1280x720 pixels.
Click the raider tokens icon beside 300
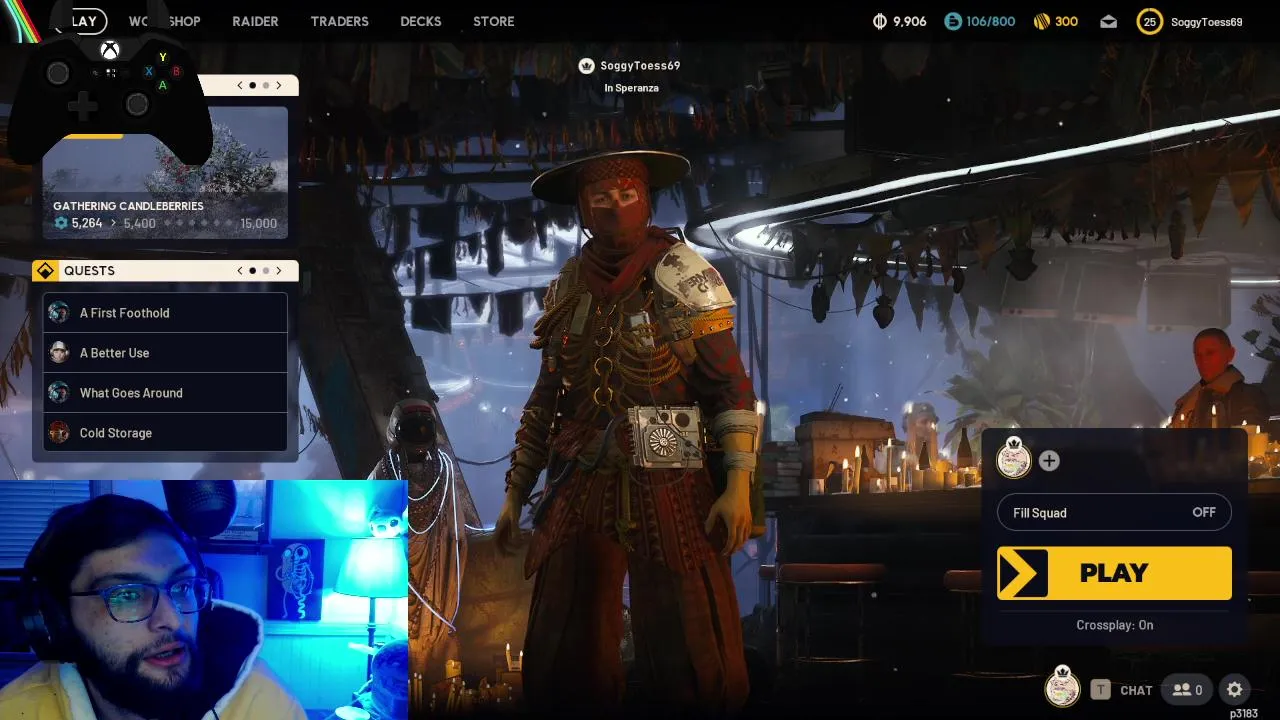[1041, 21]
